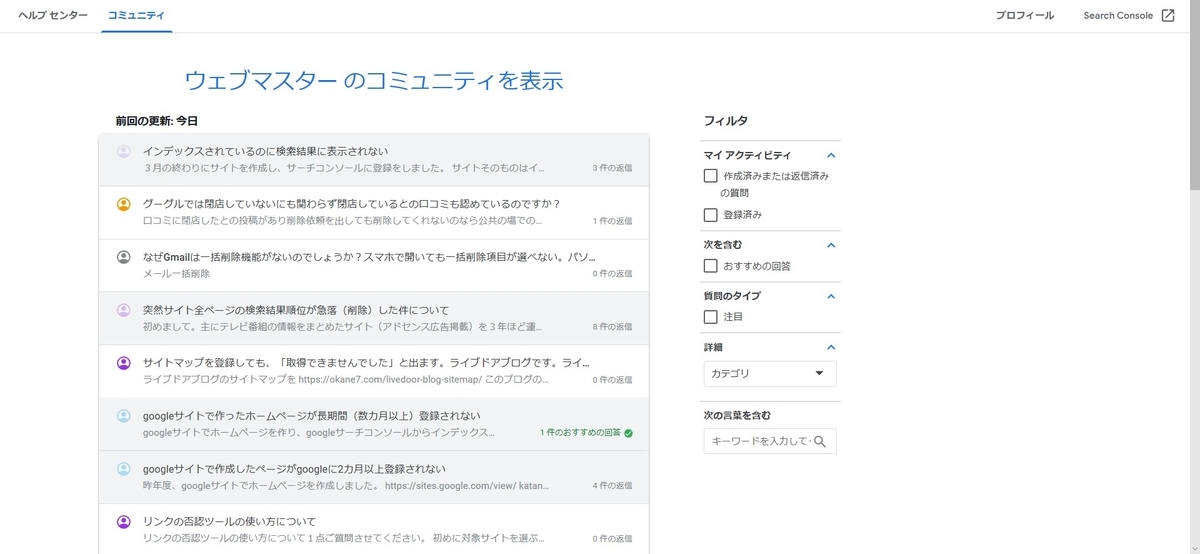
Task: Click avatar of リンクの否認ツール thread
Action: point(124,522)
